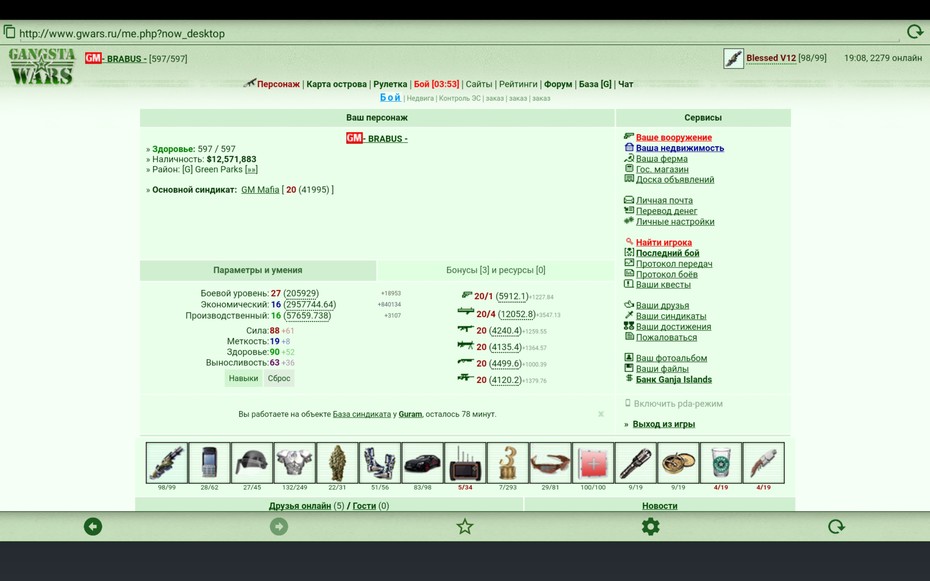
Task: Switch to Бонусы [3] и ресурсы [0] tab
Action: 496,270
